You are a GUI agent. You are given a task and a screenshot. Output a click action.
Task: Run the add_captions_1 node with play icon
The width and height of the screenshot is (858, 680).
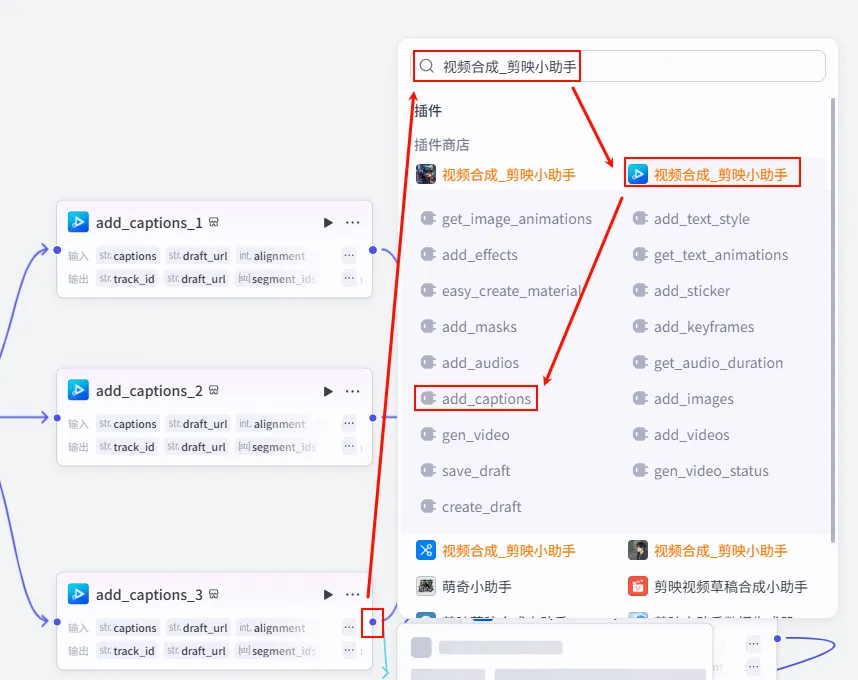328,223
